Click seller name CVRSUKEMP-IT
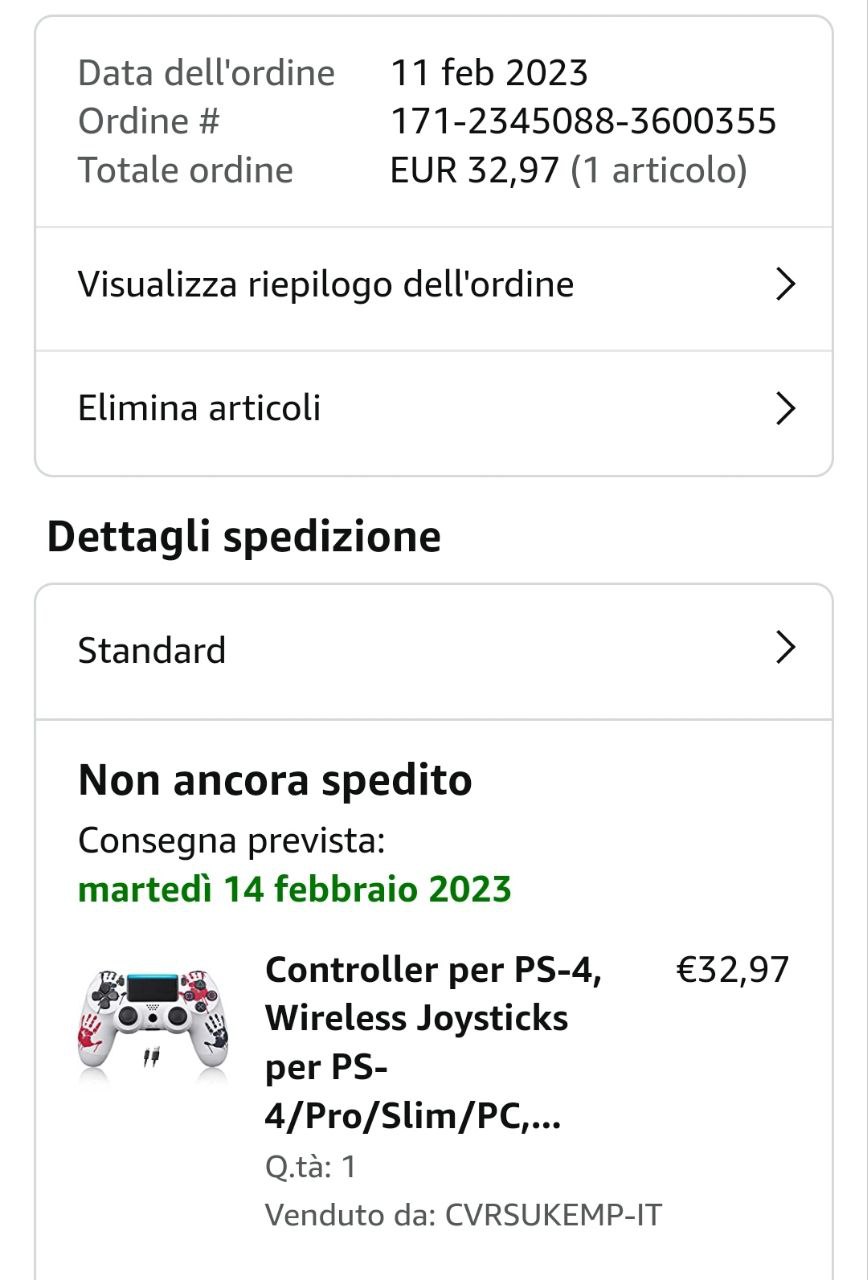 [553, 1216]
